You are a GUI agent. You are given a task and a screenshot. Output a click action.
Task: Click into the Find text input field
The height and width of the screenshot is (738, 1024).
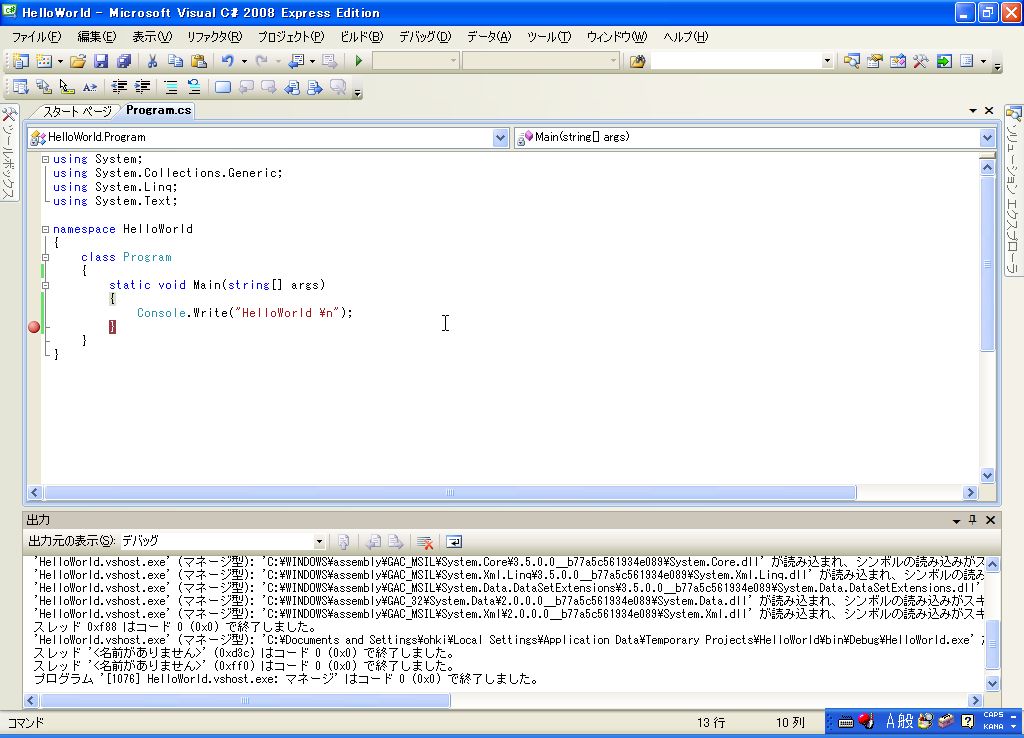pyautogui.click(x=735, y=61)
